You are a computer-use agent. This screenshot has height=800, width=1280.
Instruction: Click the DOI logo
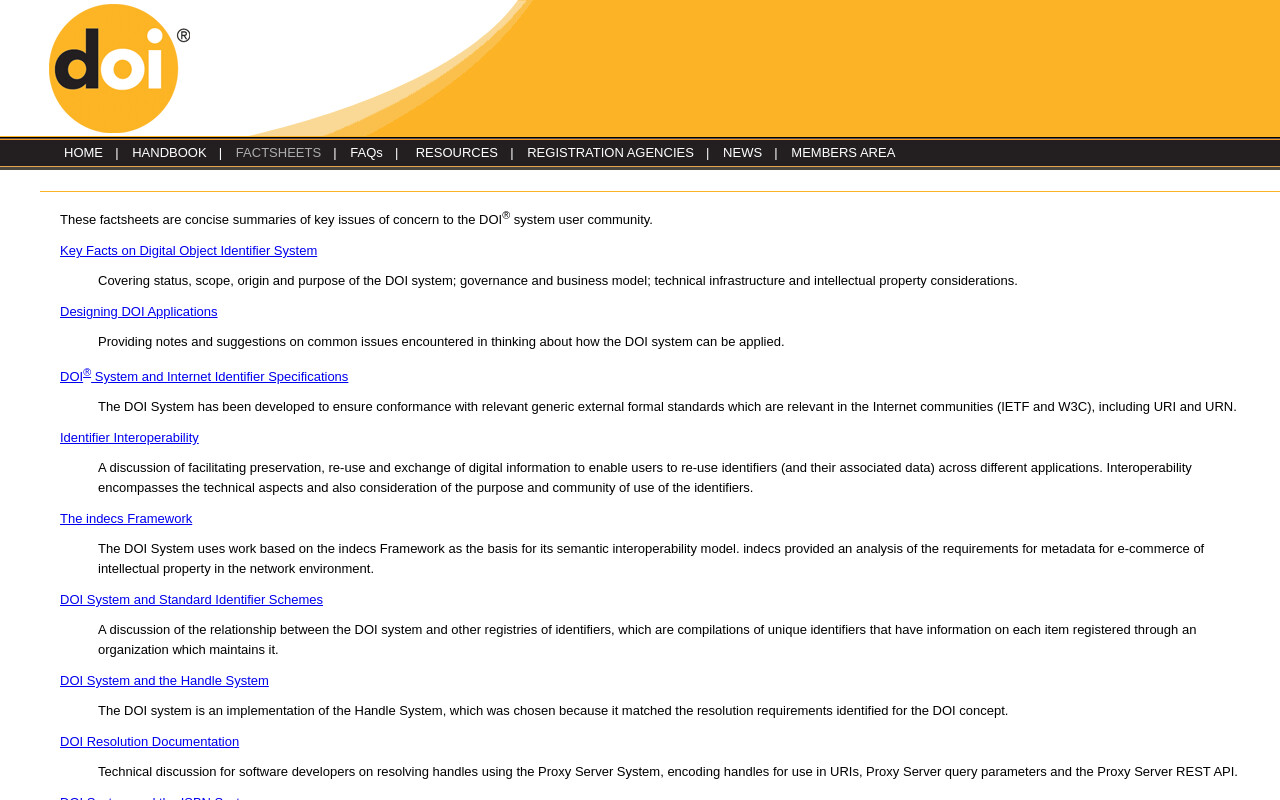click(x=119, y=68)
